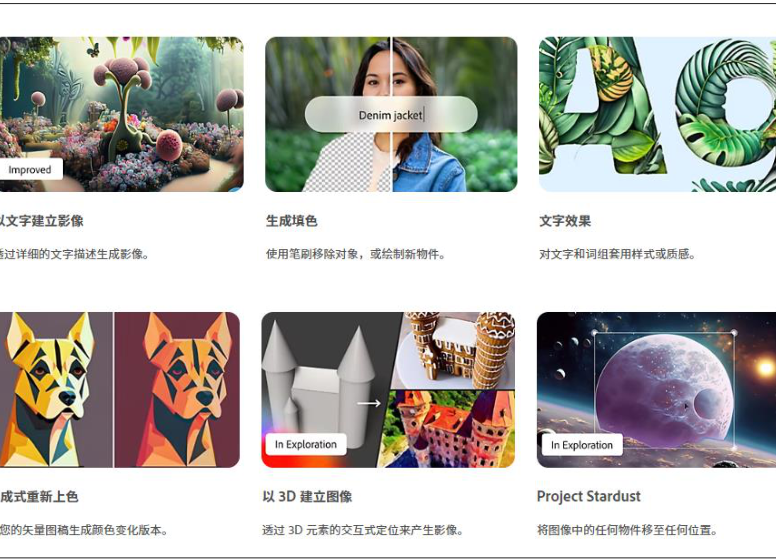Viewport: 776px width, 560px height.
Task: Click description 使用笔刷移除对象，或绘制新物件
Action: click(356, 254)
